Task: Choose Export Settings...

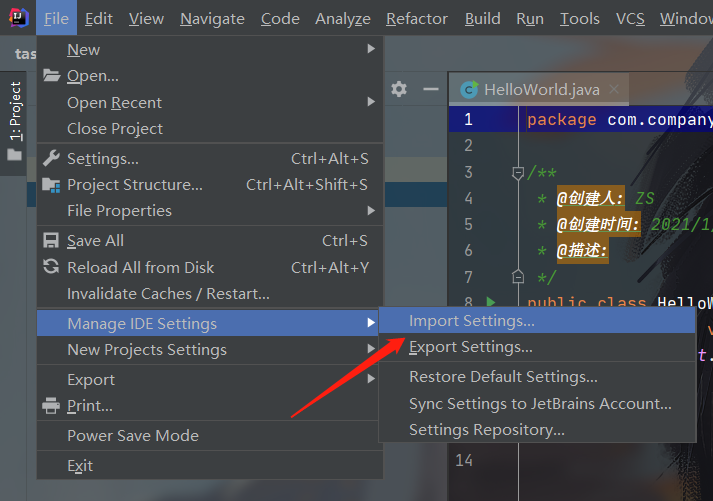Action: pos(537,346)
